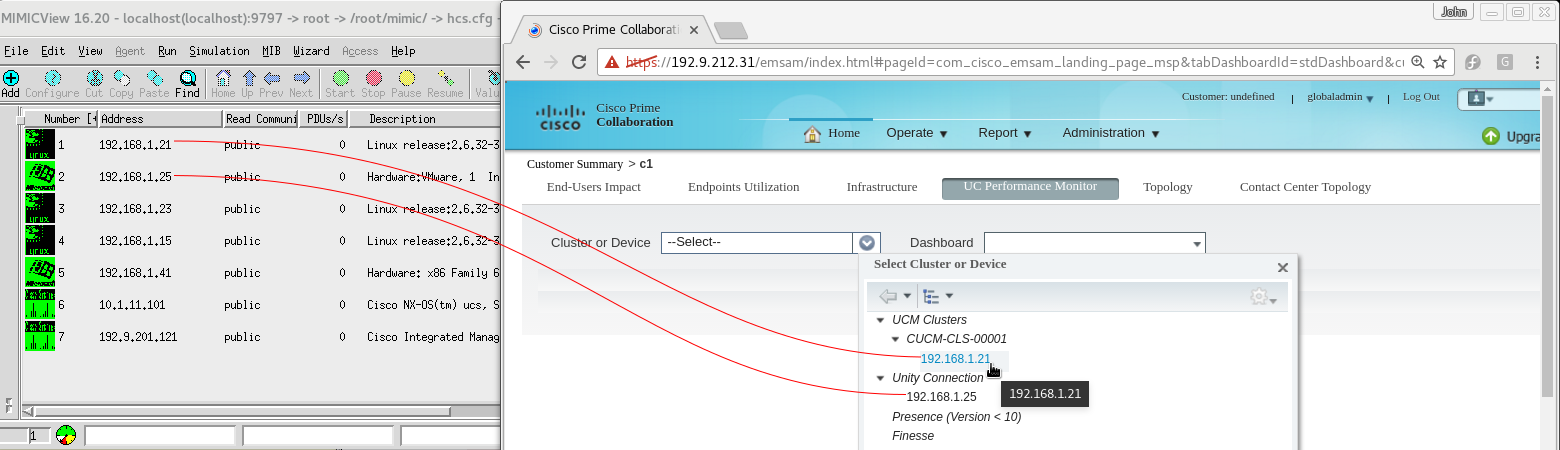This screenshot has height=450, width=1560.
Task: Click the Prev left-arrow icon in MIMICView
Action: click(271, 78)
